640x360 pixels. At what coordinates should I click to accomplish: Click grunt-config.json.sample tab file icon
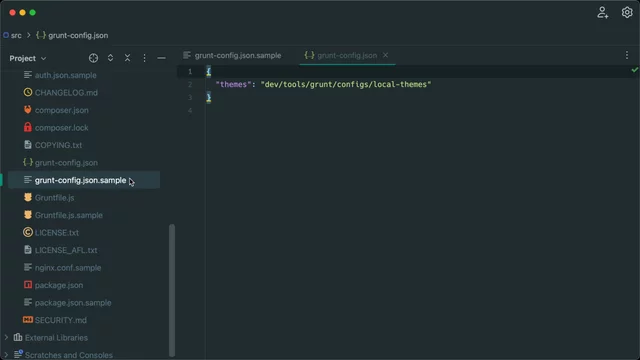coord(187,55)
